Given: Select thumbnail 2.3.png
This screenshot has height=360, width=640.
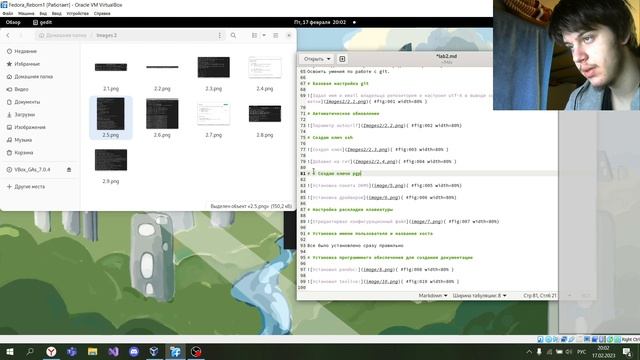Looking at the screenshot, I should [x=213, y=67].
